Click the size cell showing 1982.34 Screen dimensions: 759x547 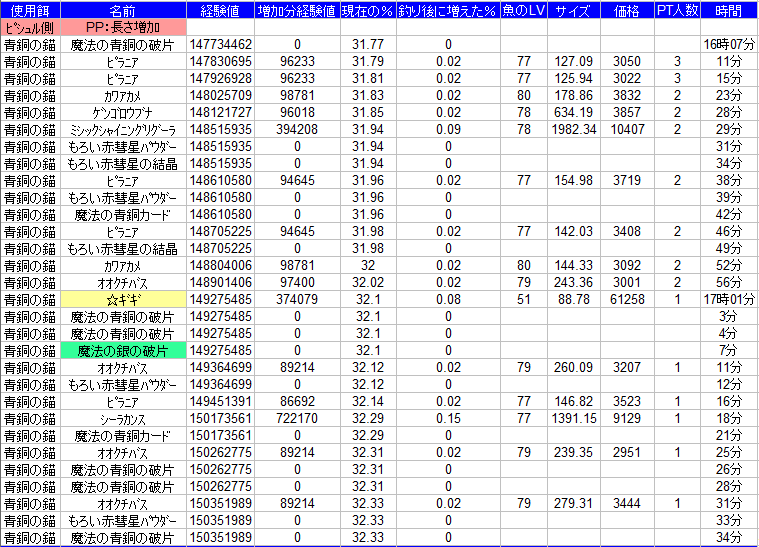click(572, 129)
